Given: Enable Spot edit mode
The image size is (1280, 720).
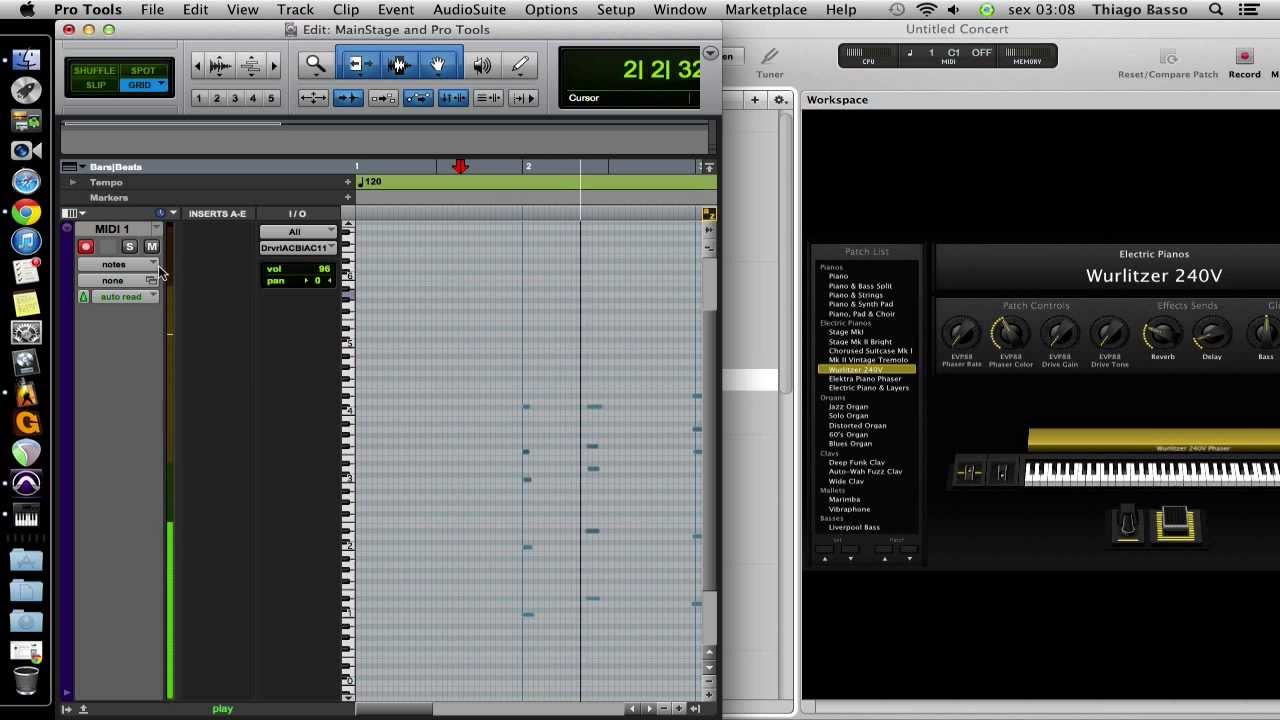Looking at the screenshot, I should click(x=143, y=71).
